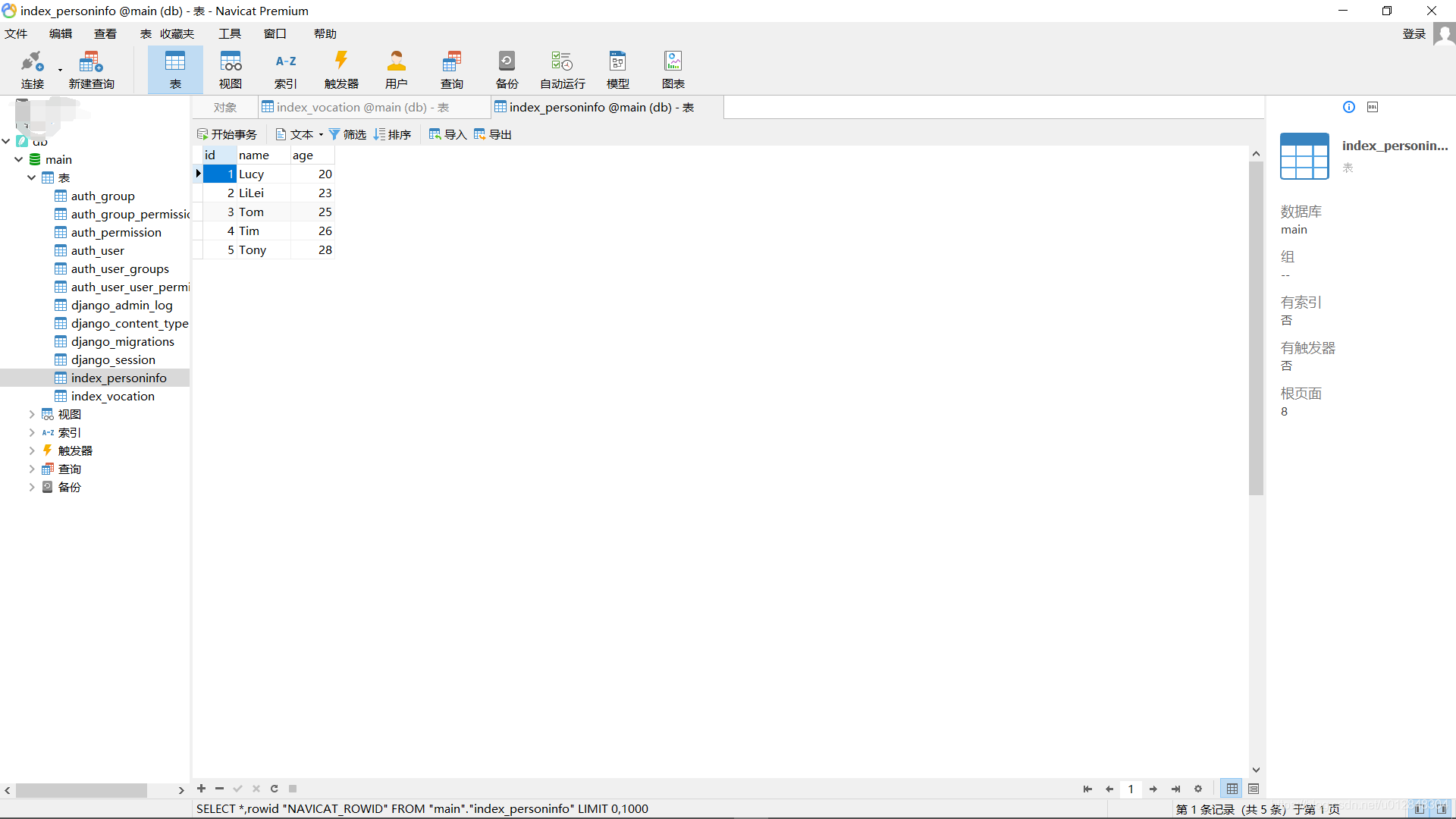Expand the Triggers (触发器) tree node

31,450
